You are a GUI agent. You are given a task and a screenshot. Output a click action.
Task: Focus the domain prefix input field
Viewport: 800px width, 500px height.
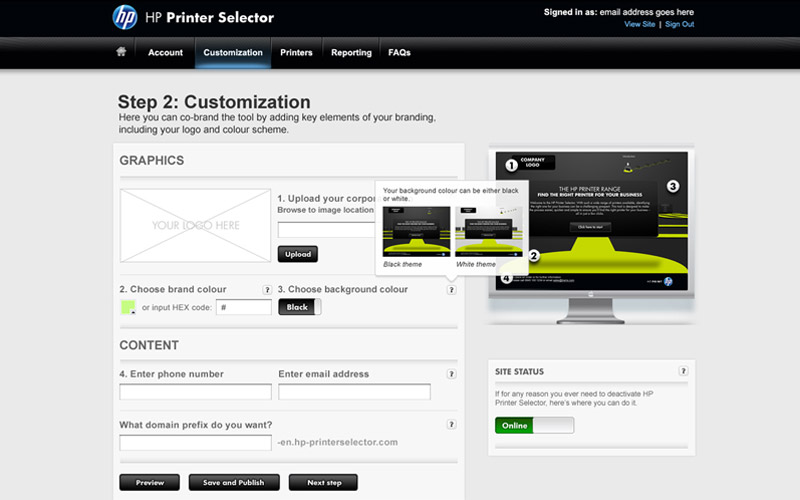[x=195, y=442]
